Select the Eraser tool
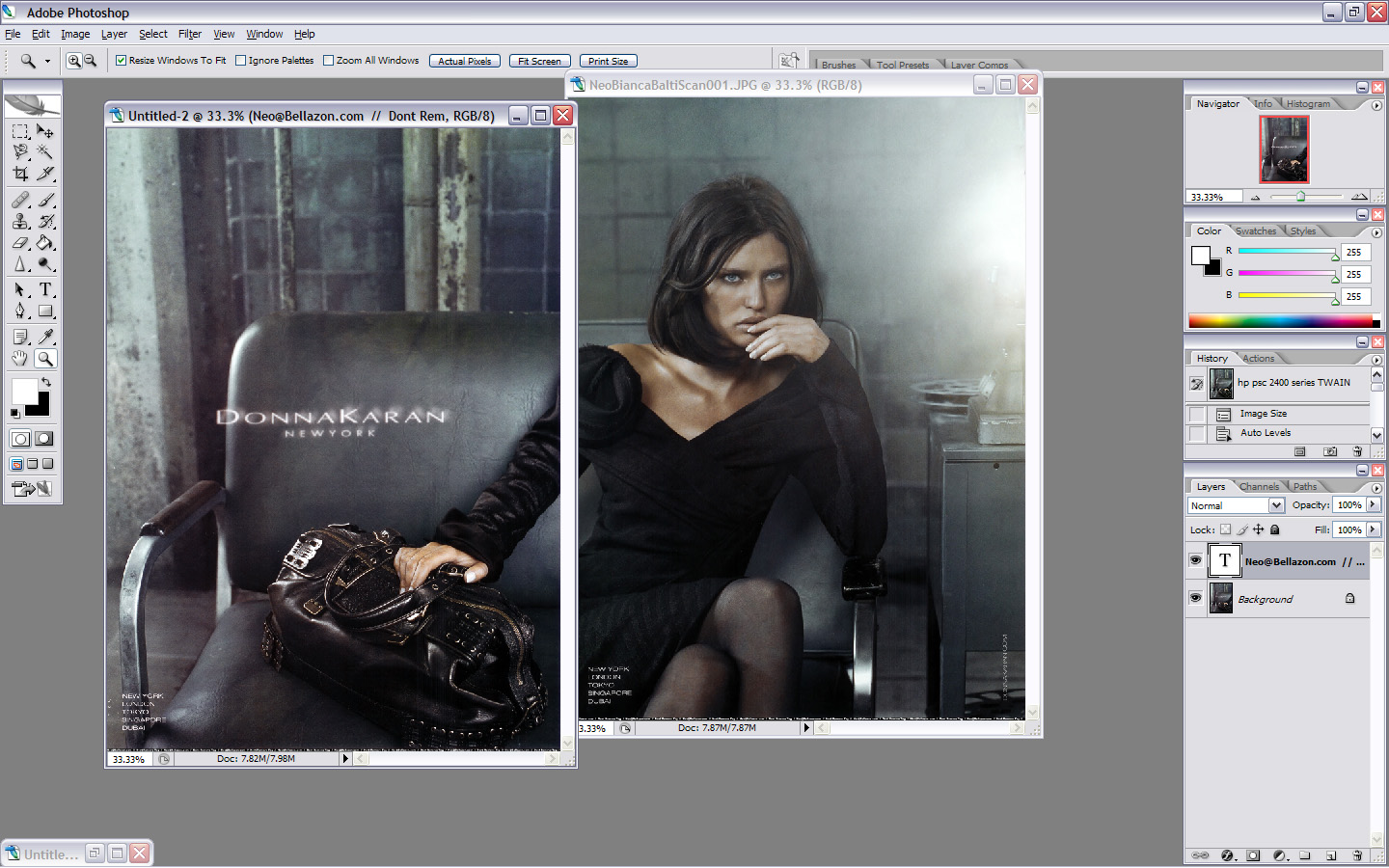The height and width of the screenshot is (868, 1389). pos(20,242)
